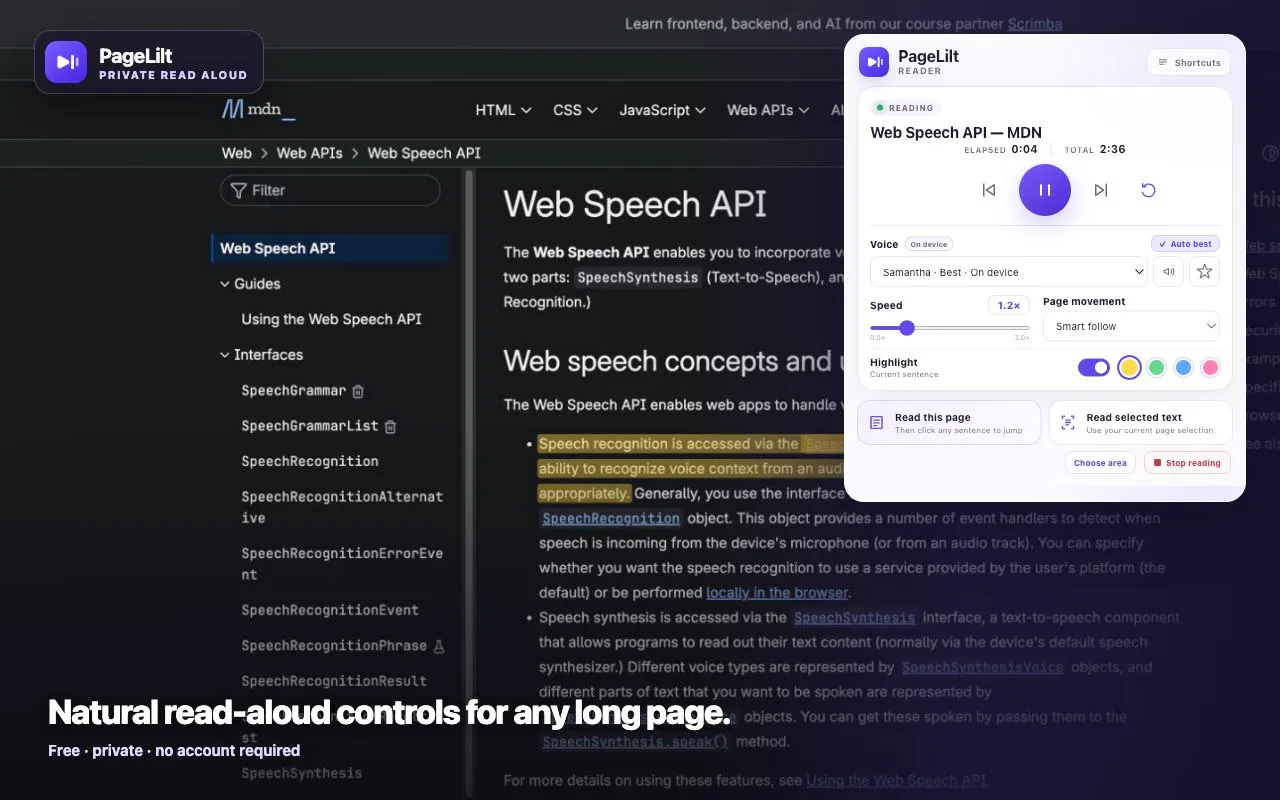Click the deprecated trash icon beside SpeechGrammar
This screenshot has width=1280, height=800.
point(358,391)
